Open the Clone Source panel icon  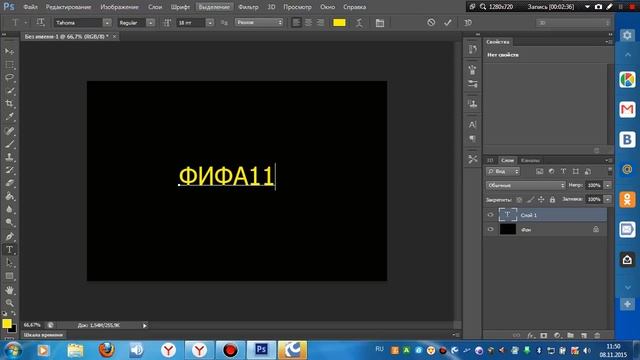473,104
